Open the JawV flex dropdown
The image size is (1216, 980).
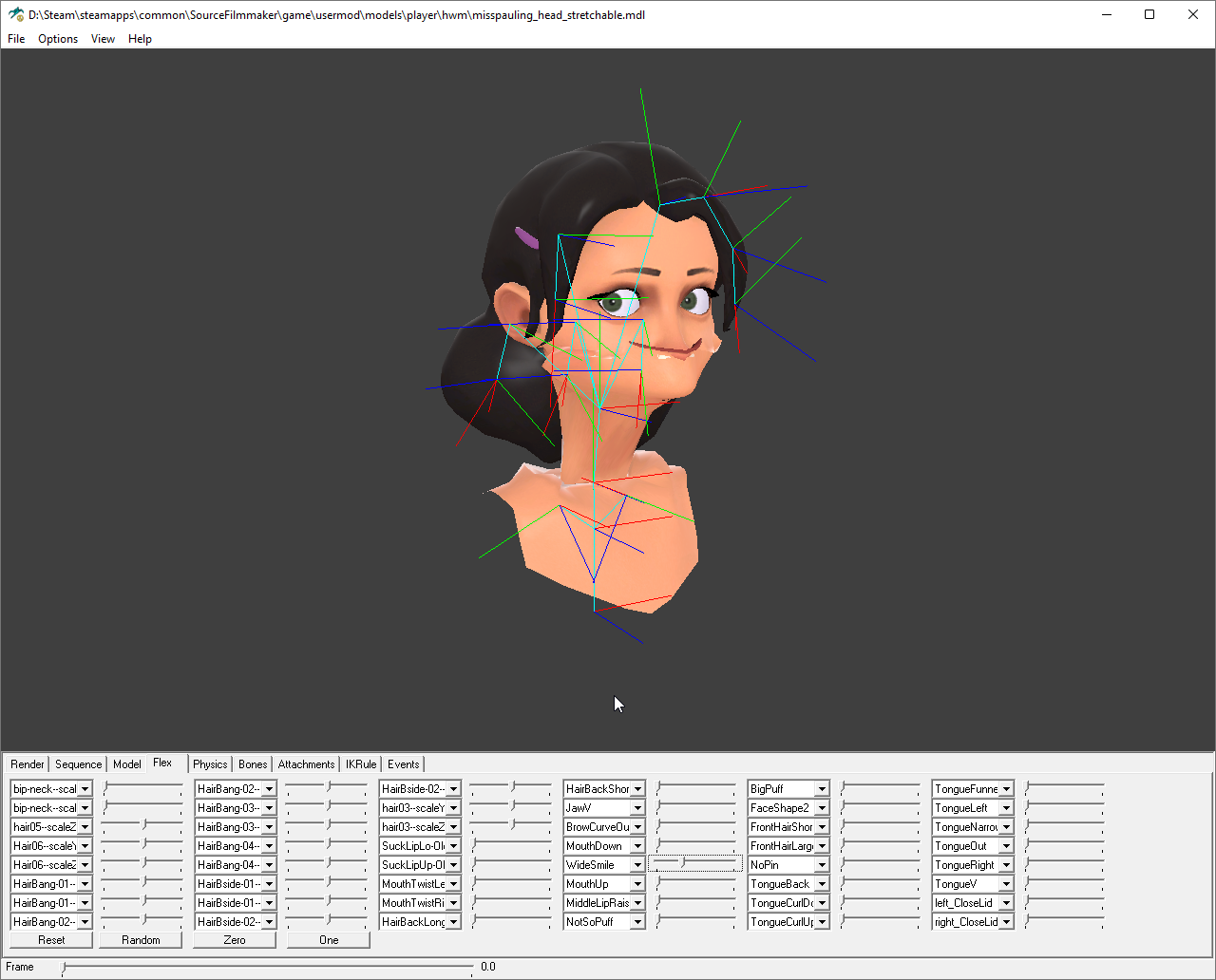(x=637, y=808)
